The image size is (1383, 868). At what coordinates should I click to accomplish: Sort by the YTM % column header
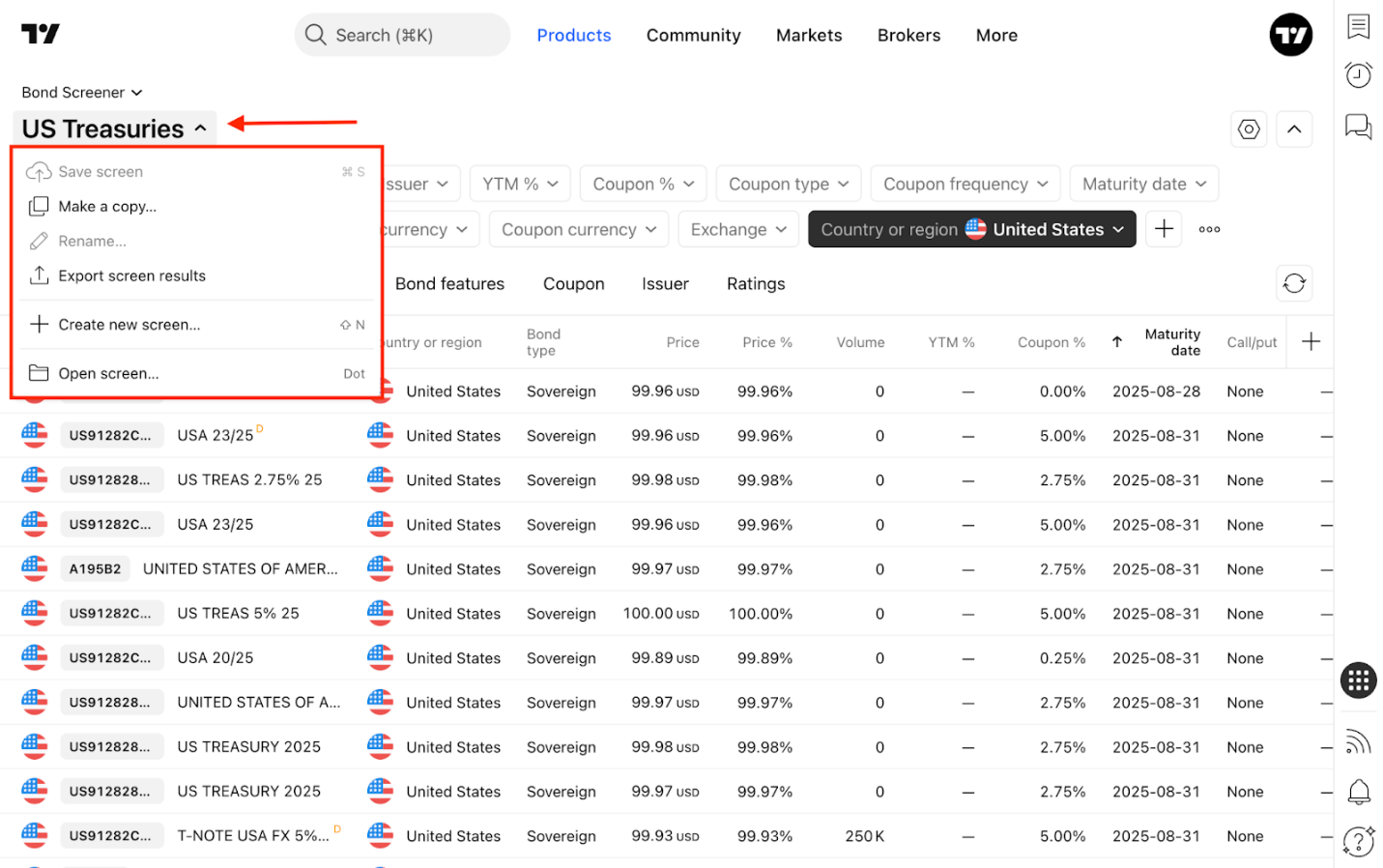coord(951,342)
